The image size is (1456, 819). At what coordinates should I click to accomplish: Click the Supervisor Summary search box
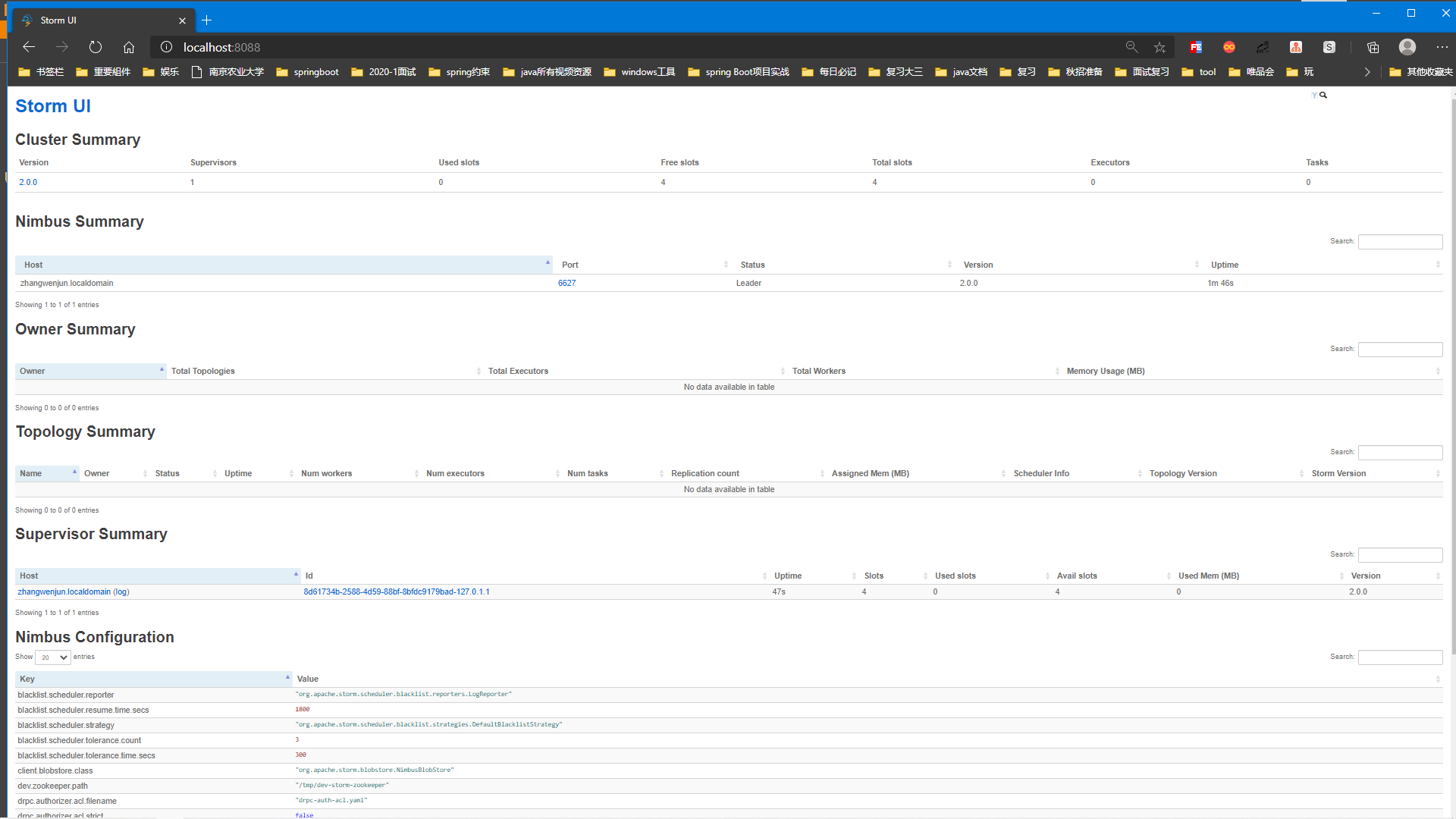tap(1400, 555)
